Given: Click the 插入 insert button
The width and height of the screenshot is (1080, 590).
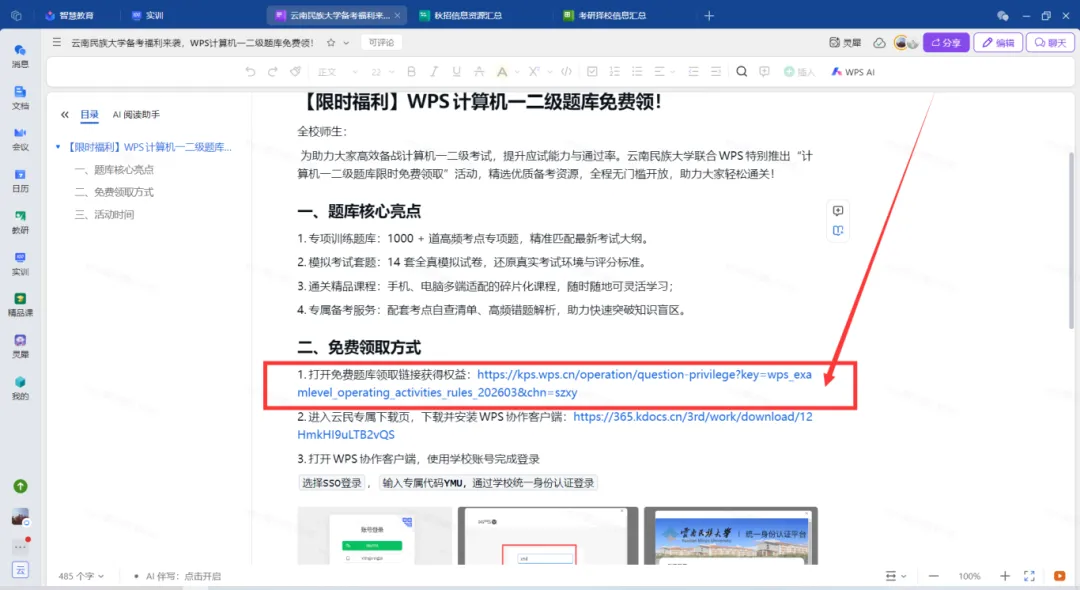Looking at the screenshot, I should [799, 72].
